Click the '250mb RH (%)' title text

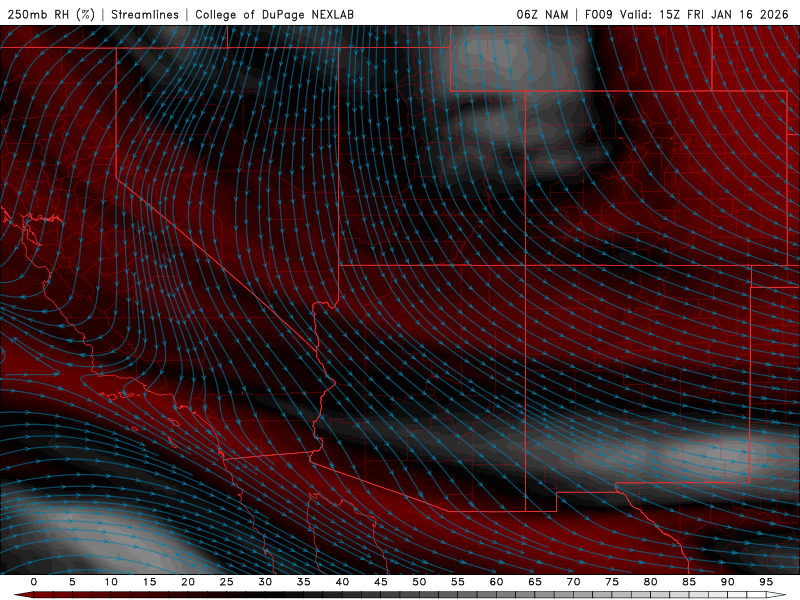(x=51, y=14)
